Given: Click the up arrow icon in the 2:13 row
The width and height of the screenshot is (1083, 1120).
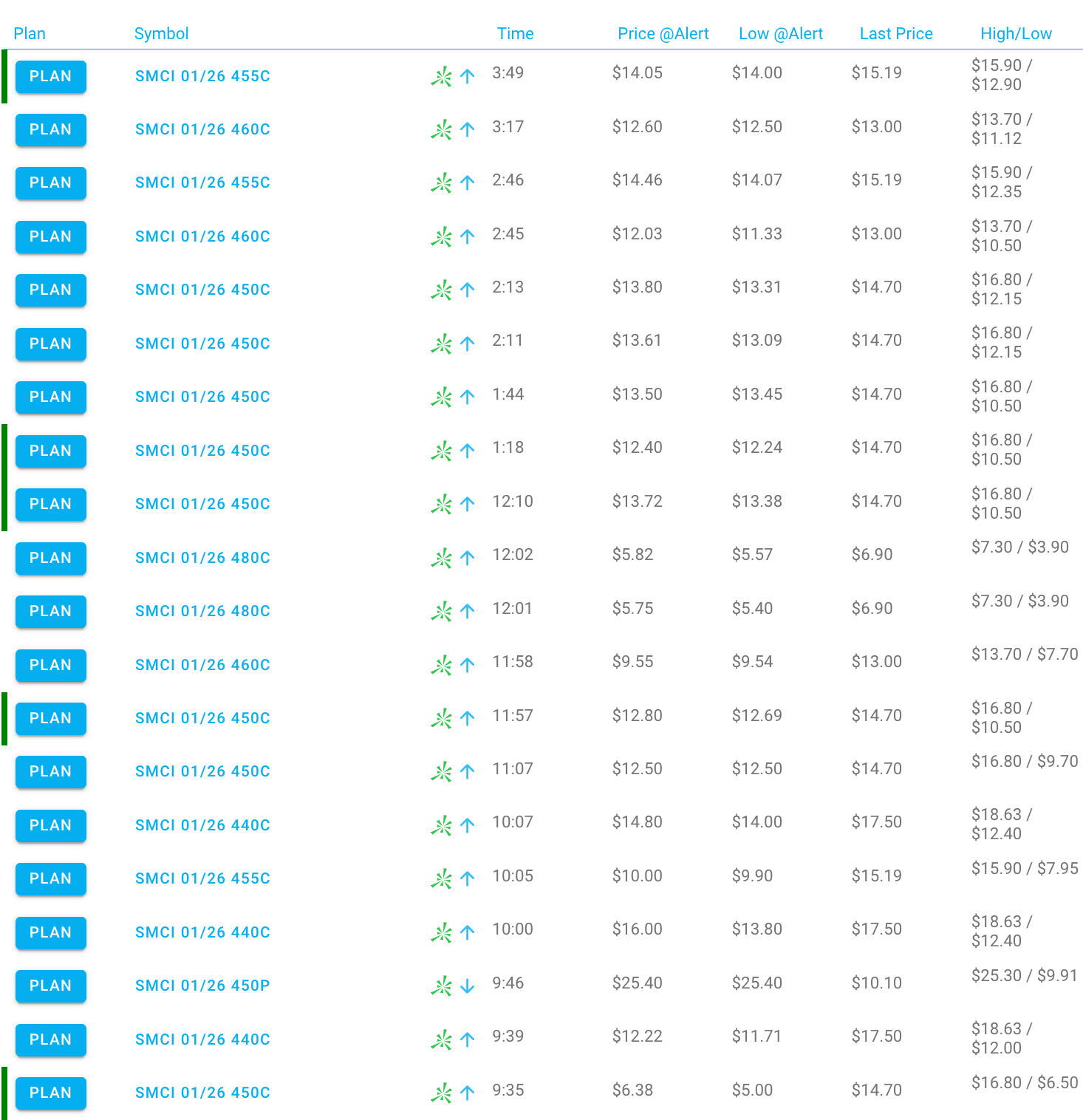Looking at the screenshot, I should [x=467, y=290].
